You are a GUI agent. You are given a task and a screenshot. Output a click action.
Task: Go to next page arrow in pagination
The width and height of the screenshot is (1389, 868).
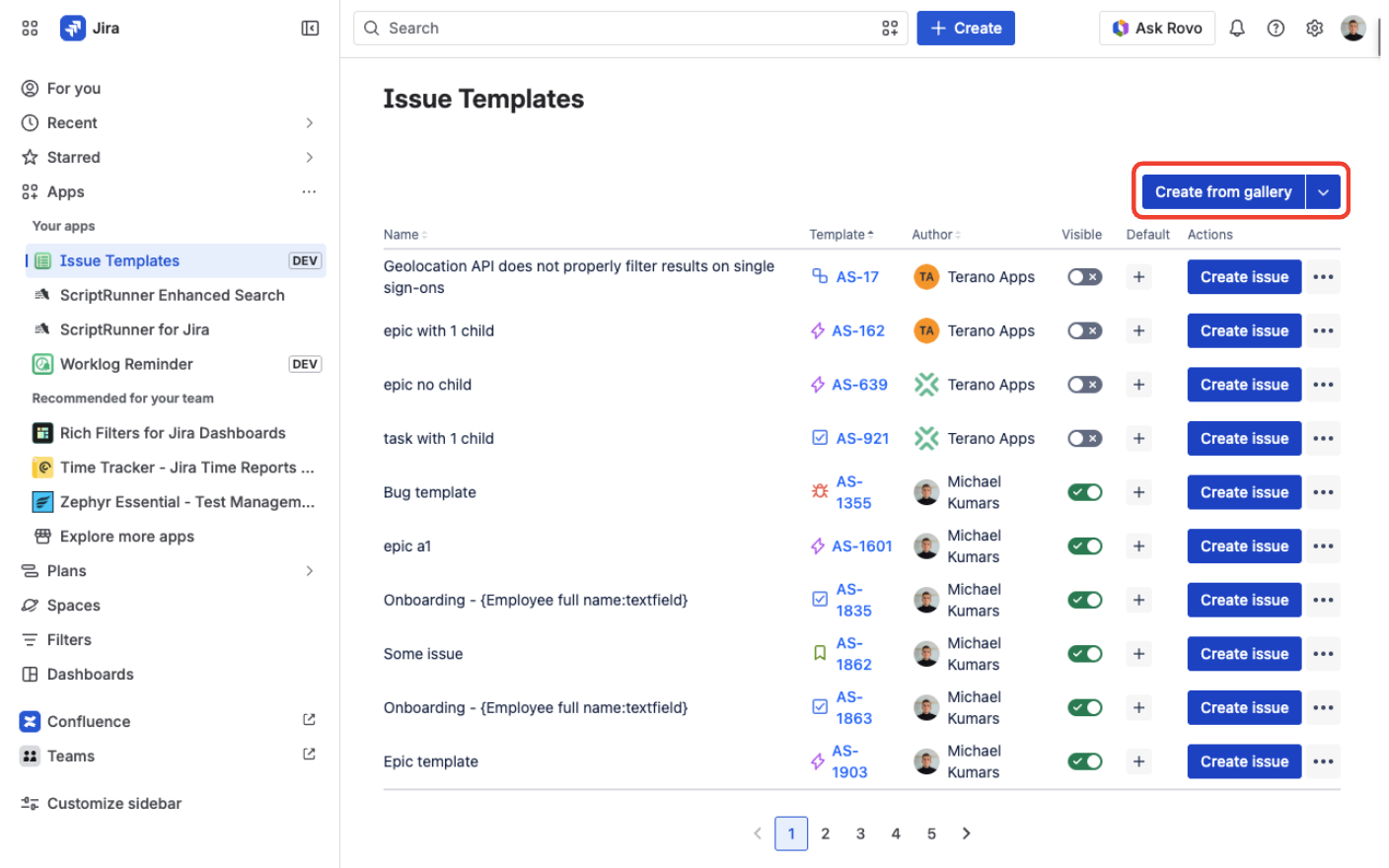(966, 833)
